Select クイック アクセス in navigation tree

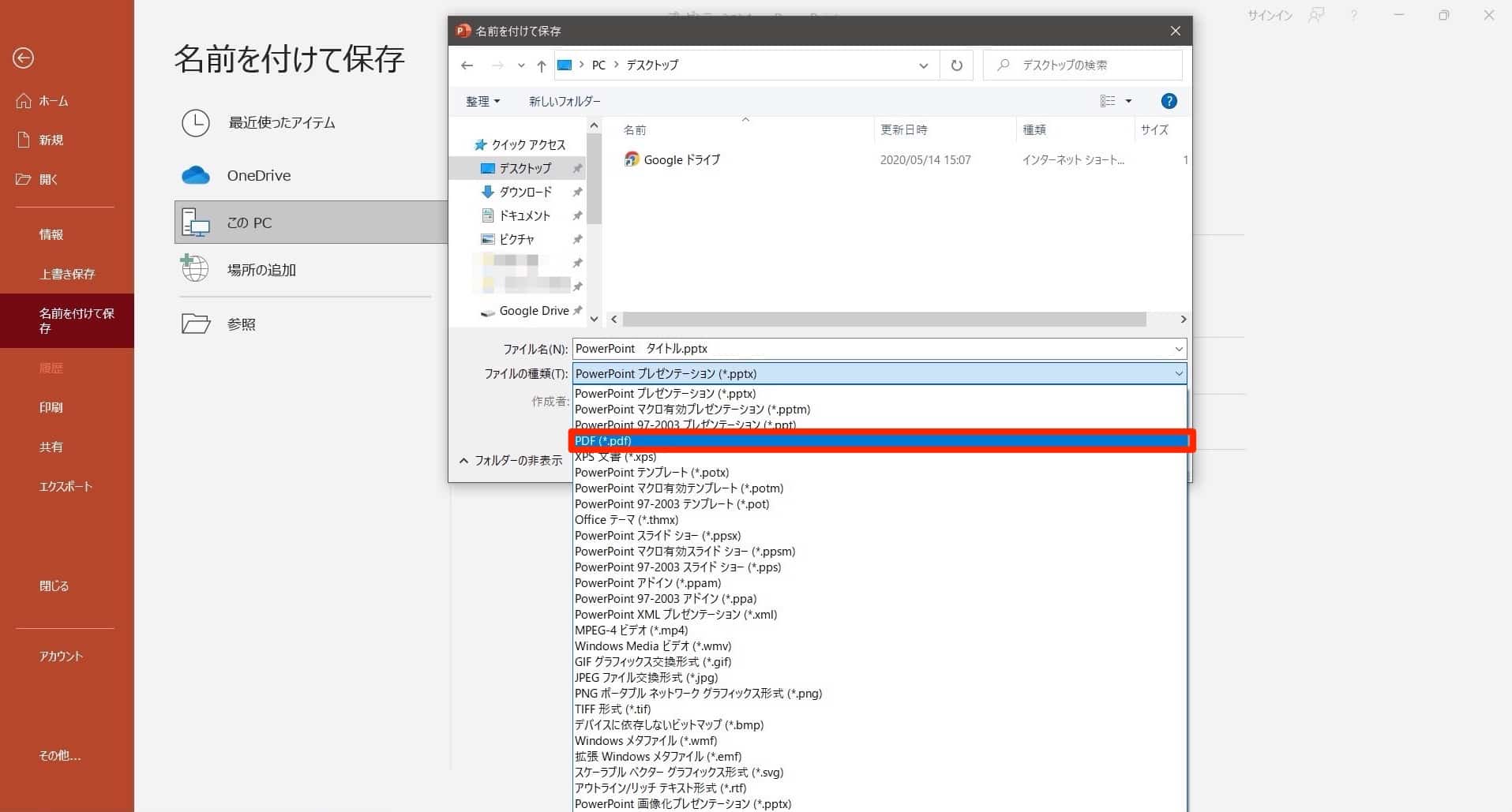(520, 145)
